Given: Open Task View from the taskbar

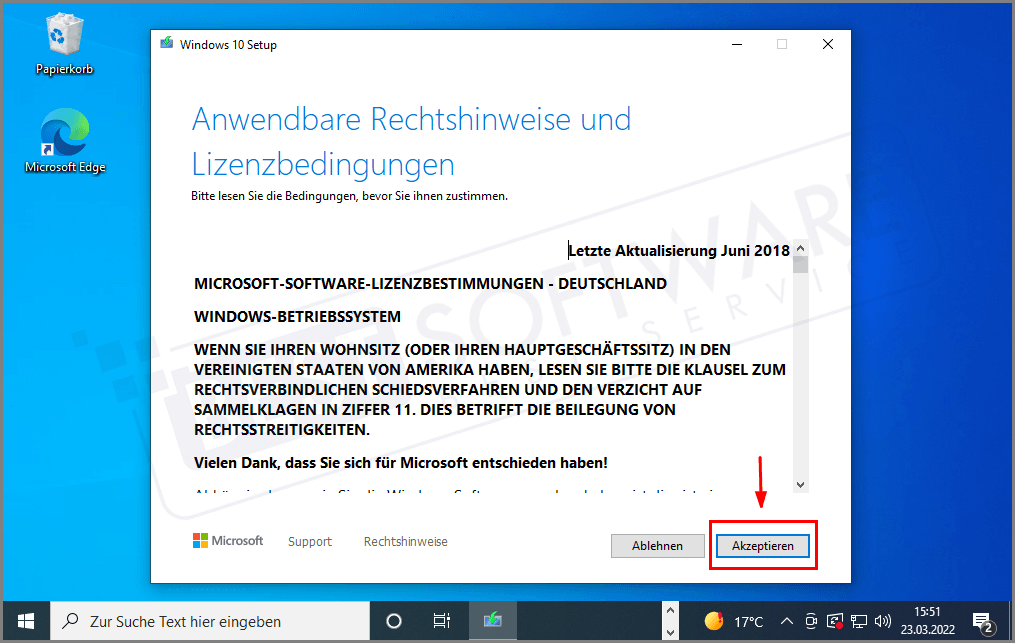Looking at the screenshot, I should coord(440,621).
